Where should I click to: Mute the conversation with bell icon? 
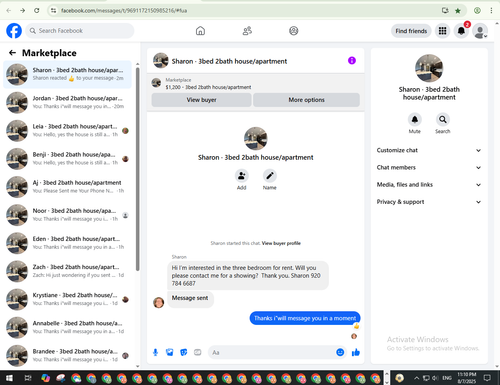415,119
